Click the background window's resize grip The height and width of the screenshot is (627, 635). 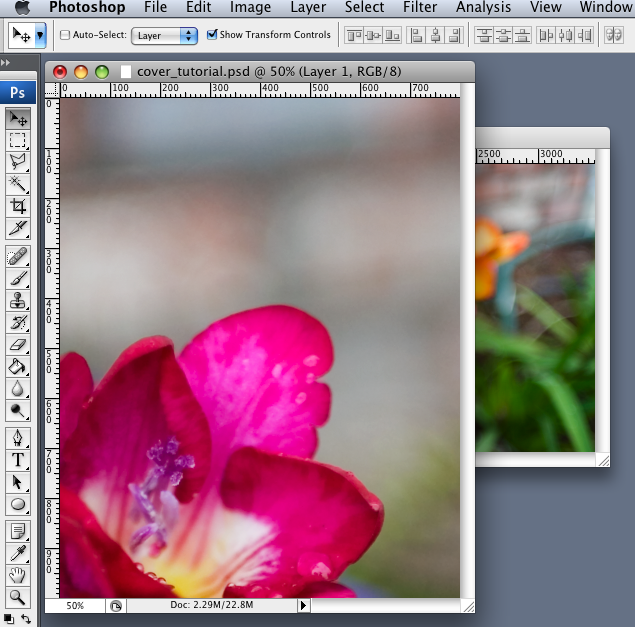603,460
